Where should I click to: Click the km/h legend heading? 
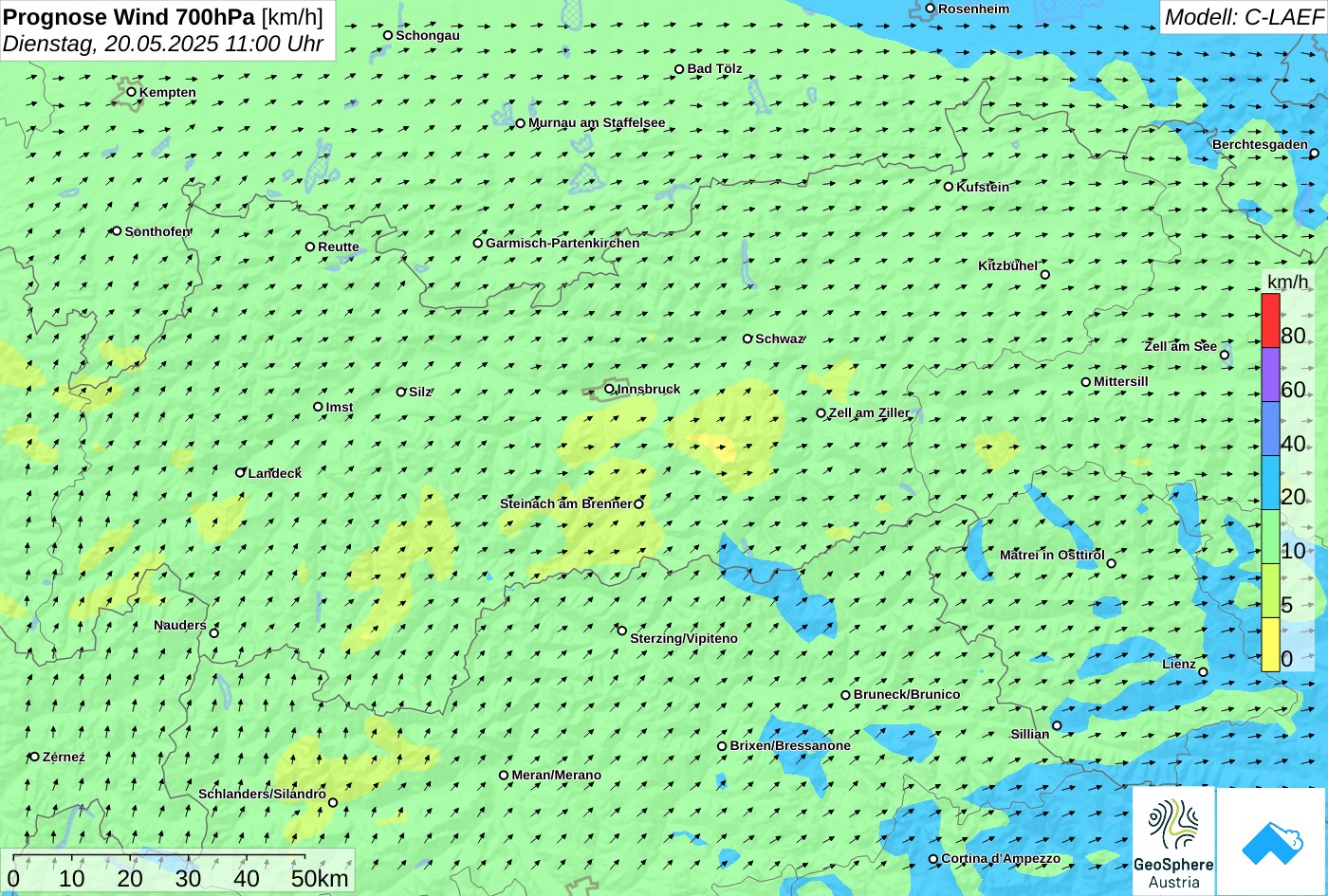[x=1287, y=283]
